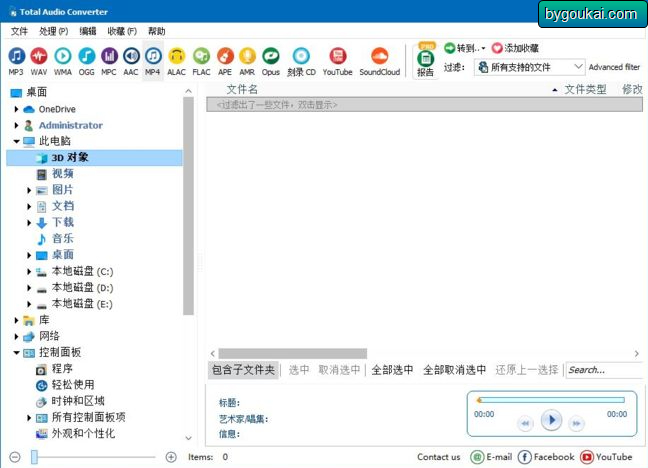Select FLAC format icon

(x=201, y=61)
